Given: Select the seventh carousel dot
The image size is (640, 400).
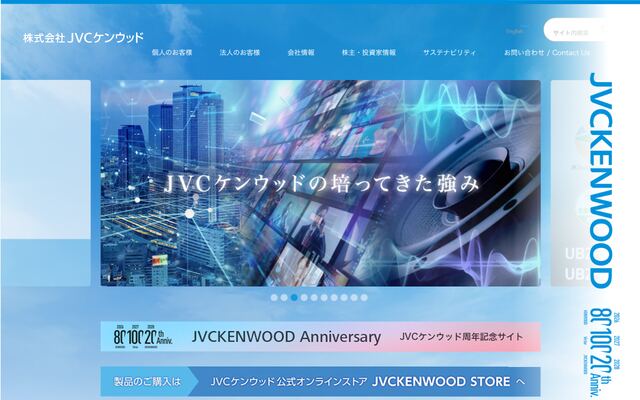Looking at the screenshot, I should click(x=334, y=298).
